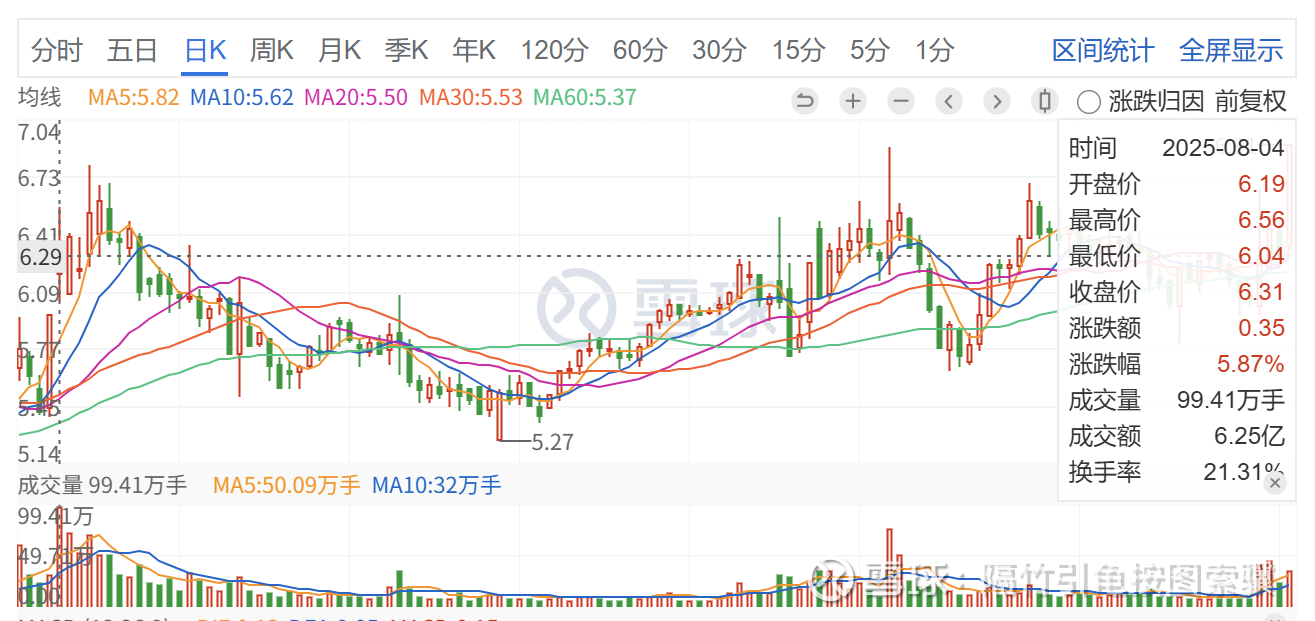Click the MA20:5.50 moving average label
Viewport: 1315px width, 621px height.
coord(356,98)
